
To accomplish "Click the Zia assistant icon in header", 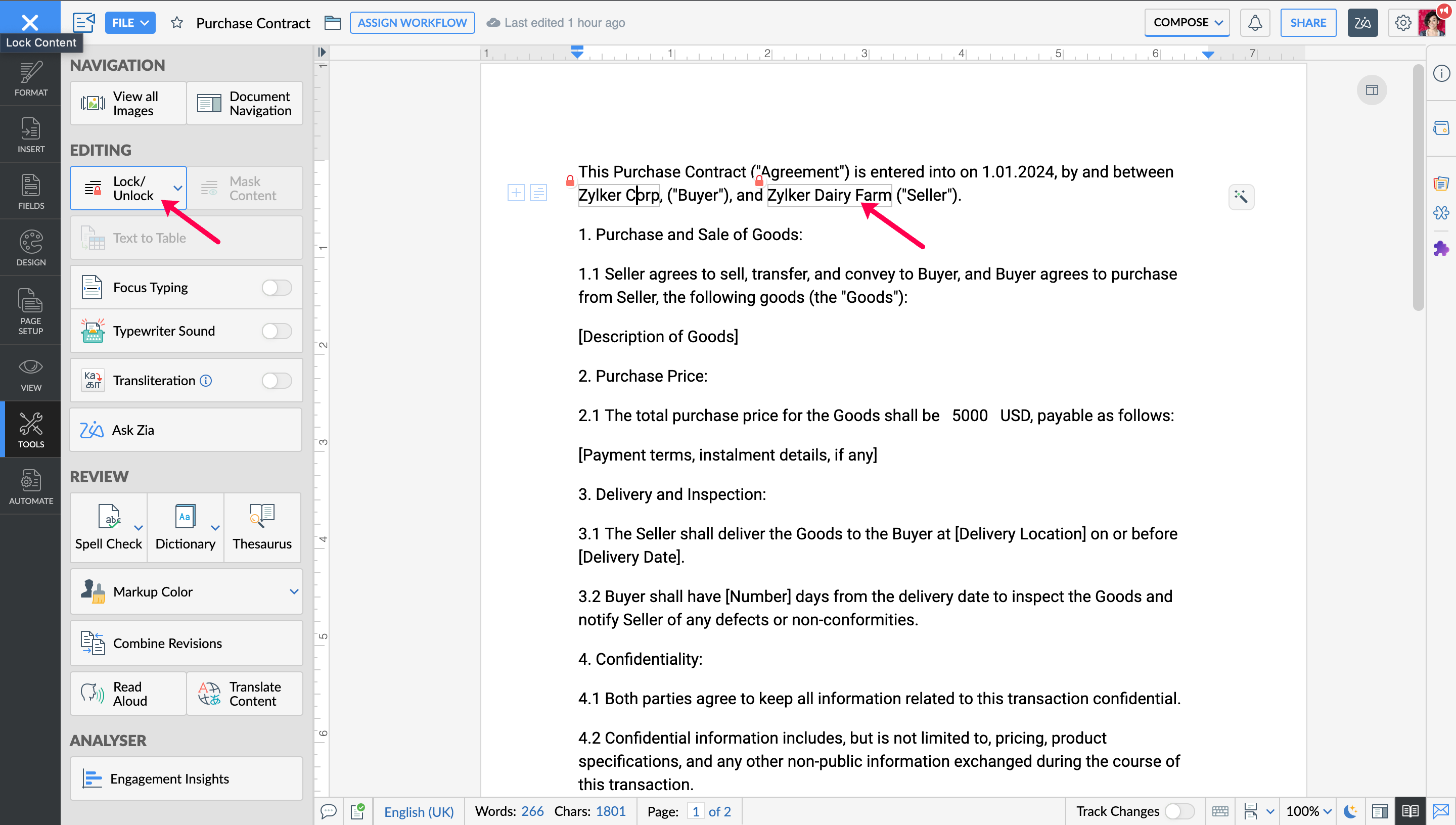I will [1362, 23].
